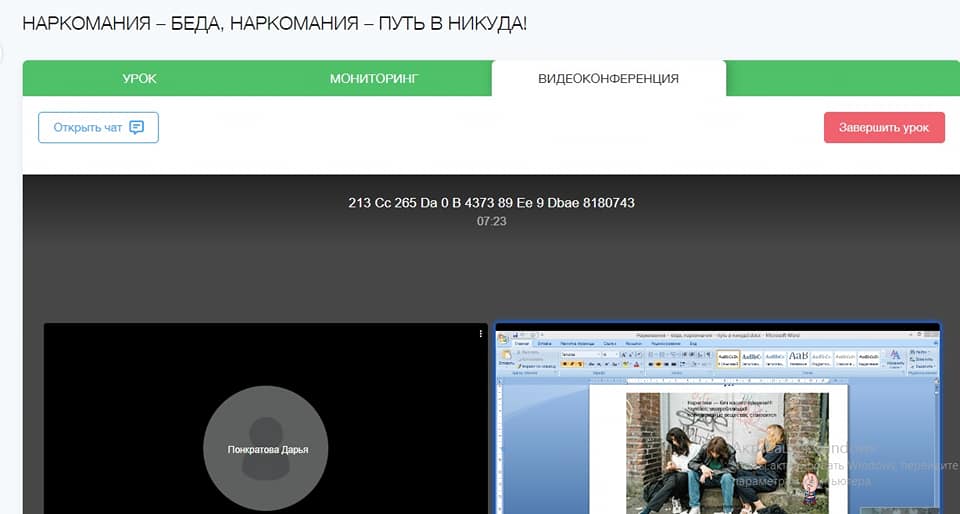Click the Change Styles icon in Word's ribbon
This screenshot has width=960, height=514.
click(x=895, y=356)
